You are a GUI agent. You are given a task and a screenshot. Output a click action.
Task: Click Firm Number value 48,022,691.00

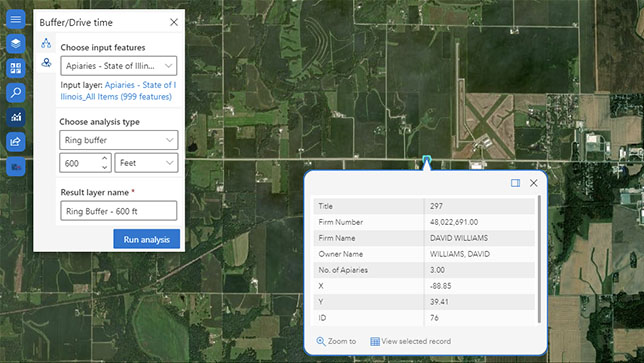tap(454, 222)
